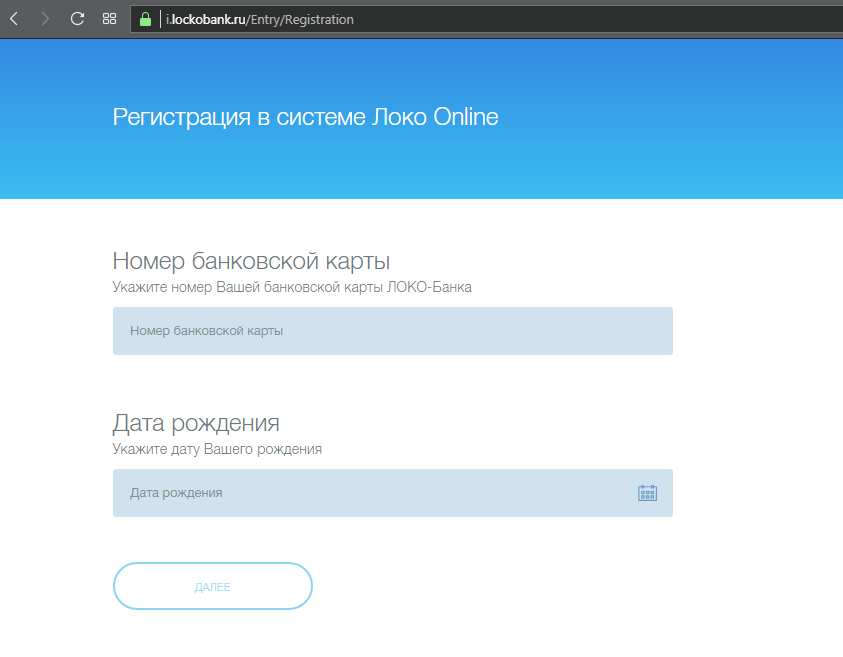The width and height of the screenshot is (843, 657).
Task: Click into the Дата рождения input field
Action: pos(370,493)
